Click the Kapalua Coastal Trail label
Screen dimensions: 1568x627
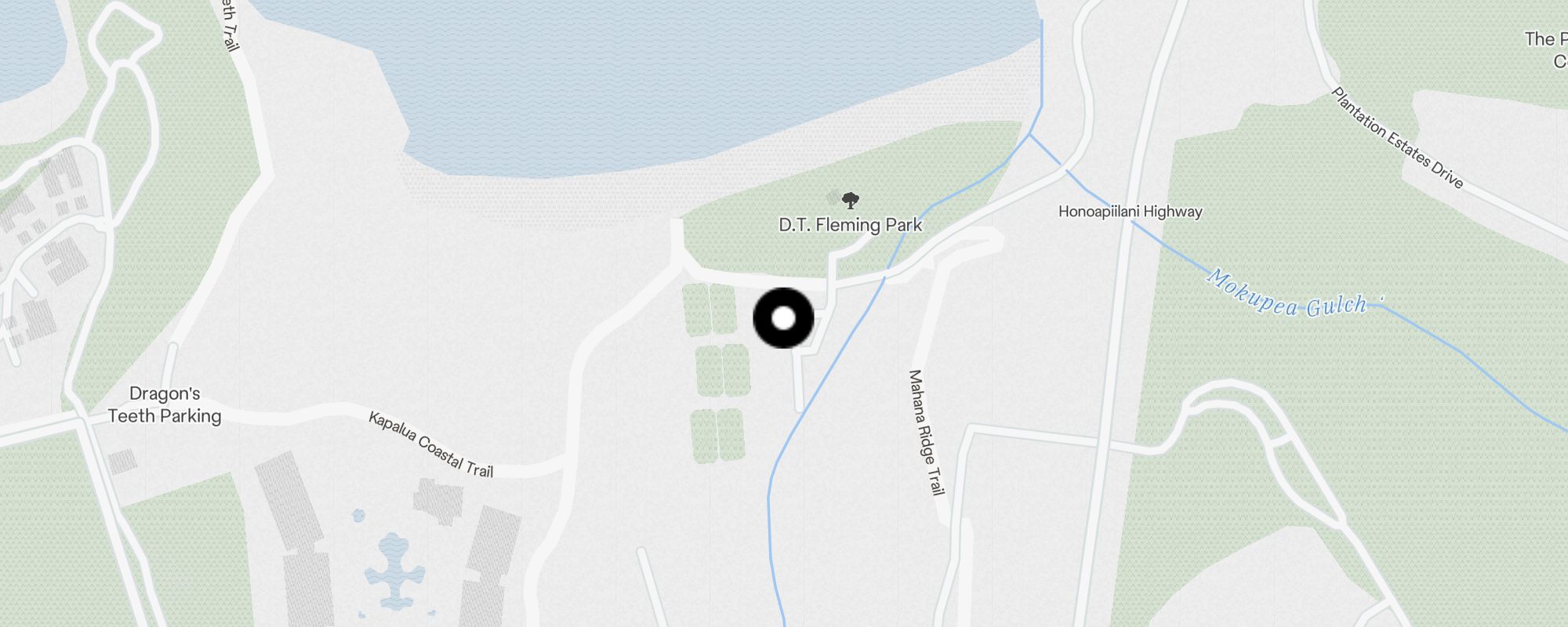click(431, 444)
